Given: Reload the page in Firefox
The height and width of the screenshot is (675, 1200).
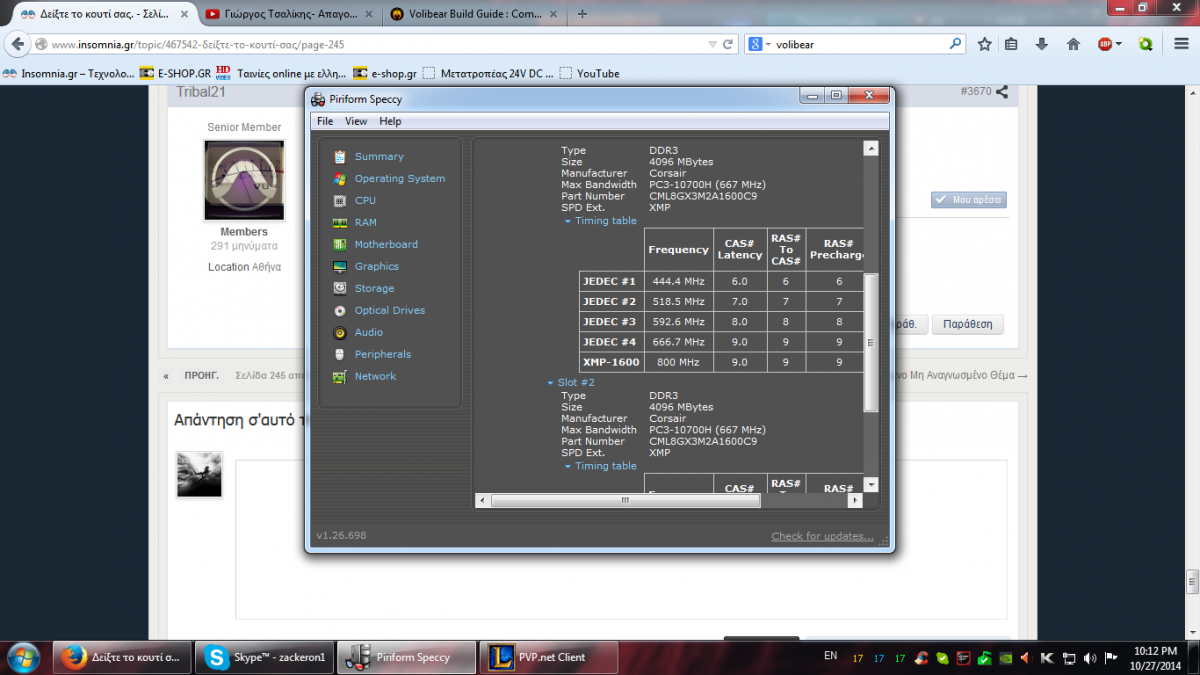Looking at the screenshot, I should [728, 45].
